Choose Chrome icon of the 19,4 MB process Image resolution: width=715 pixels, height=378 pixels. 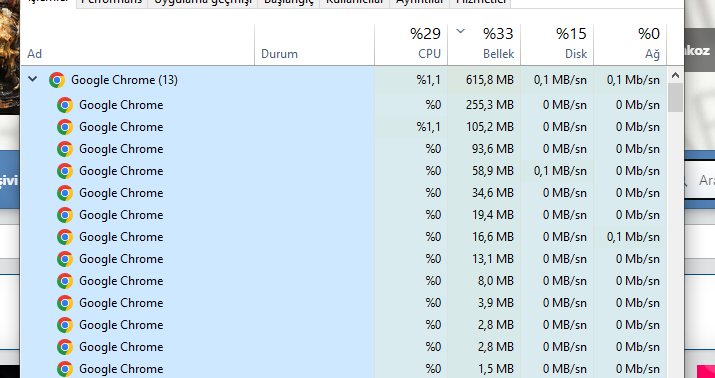click(65, 215)
